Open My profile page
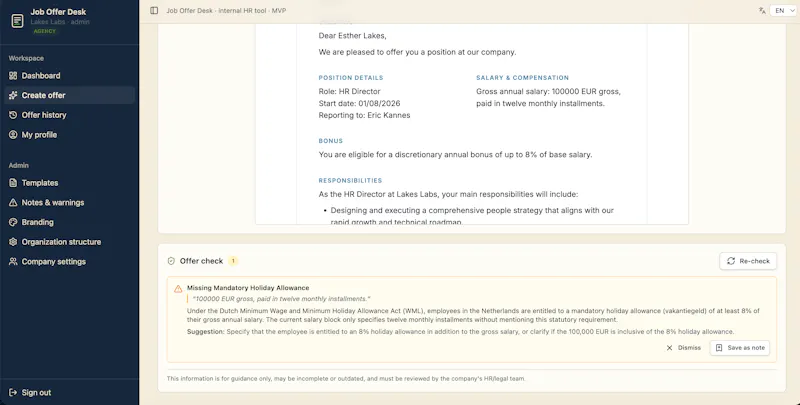The image size is (800, 405). (69, 135)
